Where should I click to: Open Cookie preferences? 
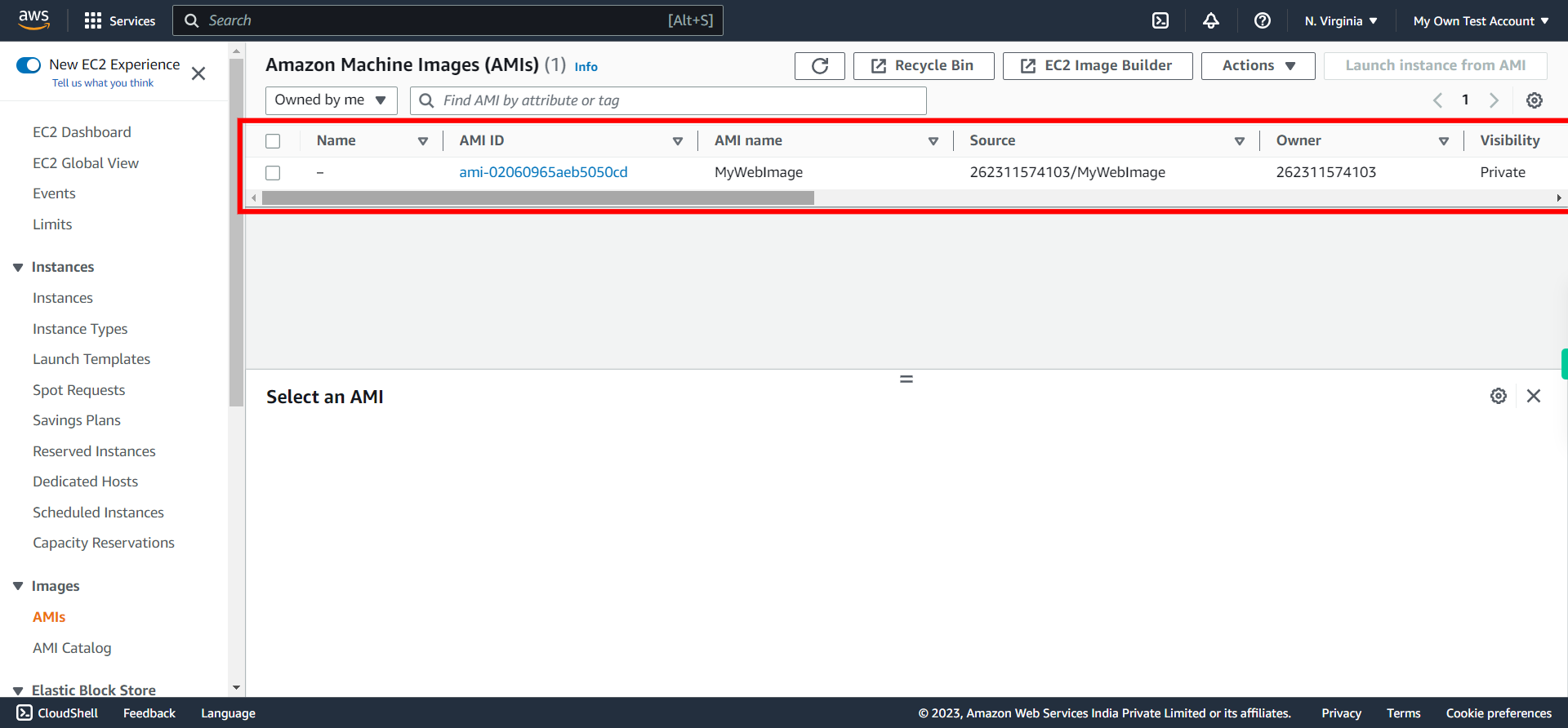(x=1499, y=713)
